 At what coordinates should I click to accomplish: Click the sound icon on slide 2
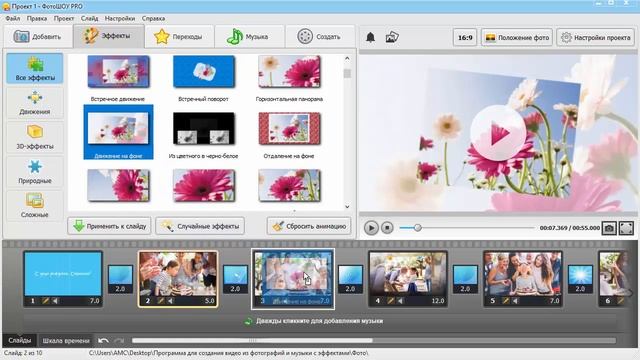pos(170,301)
